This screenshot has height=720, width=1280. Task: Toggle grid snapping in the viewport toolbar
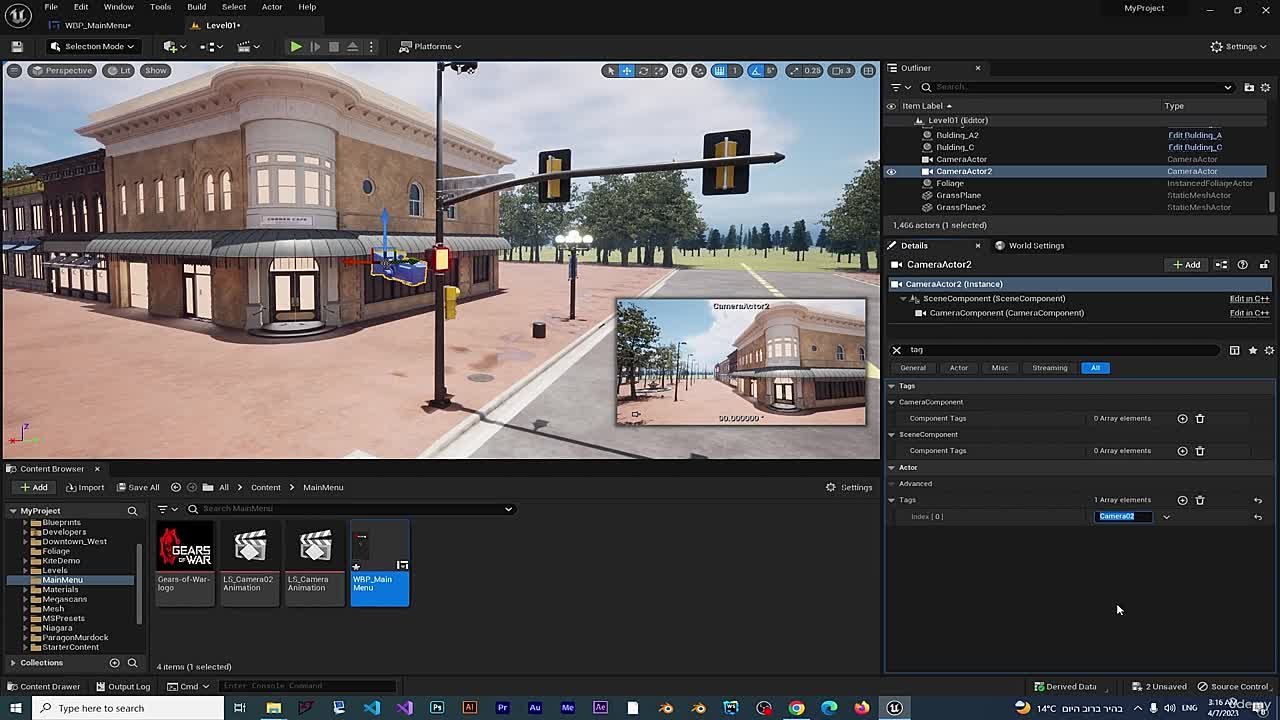[x=719, y=71]
